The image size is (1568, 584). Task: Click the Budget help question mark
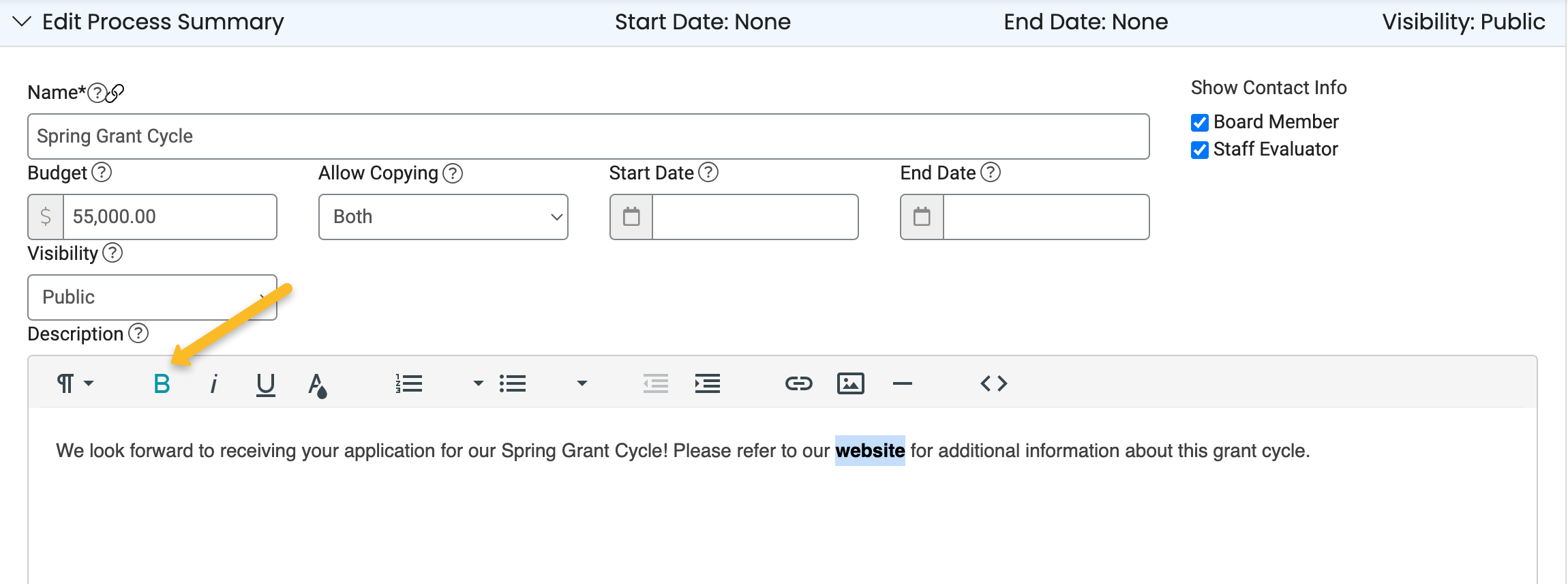point(102,173)
